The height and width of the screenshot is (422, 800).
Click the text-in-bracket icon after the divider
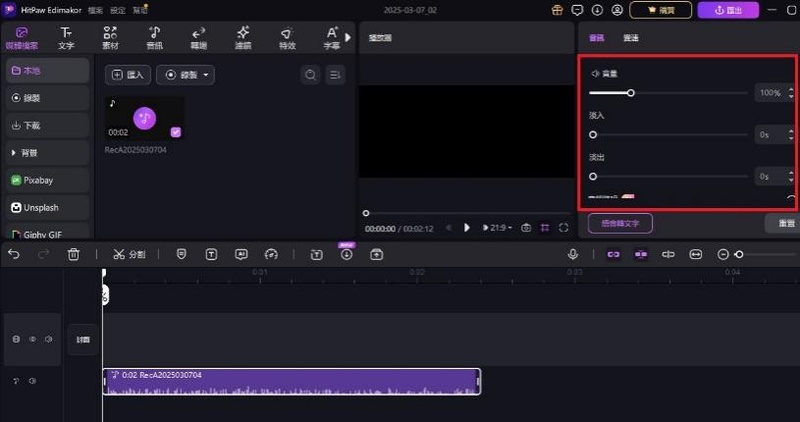point(316,254)
